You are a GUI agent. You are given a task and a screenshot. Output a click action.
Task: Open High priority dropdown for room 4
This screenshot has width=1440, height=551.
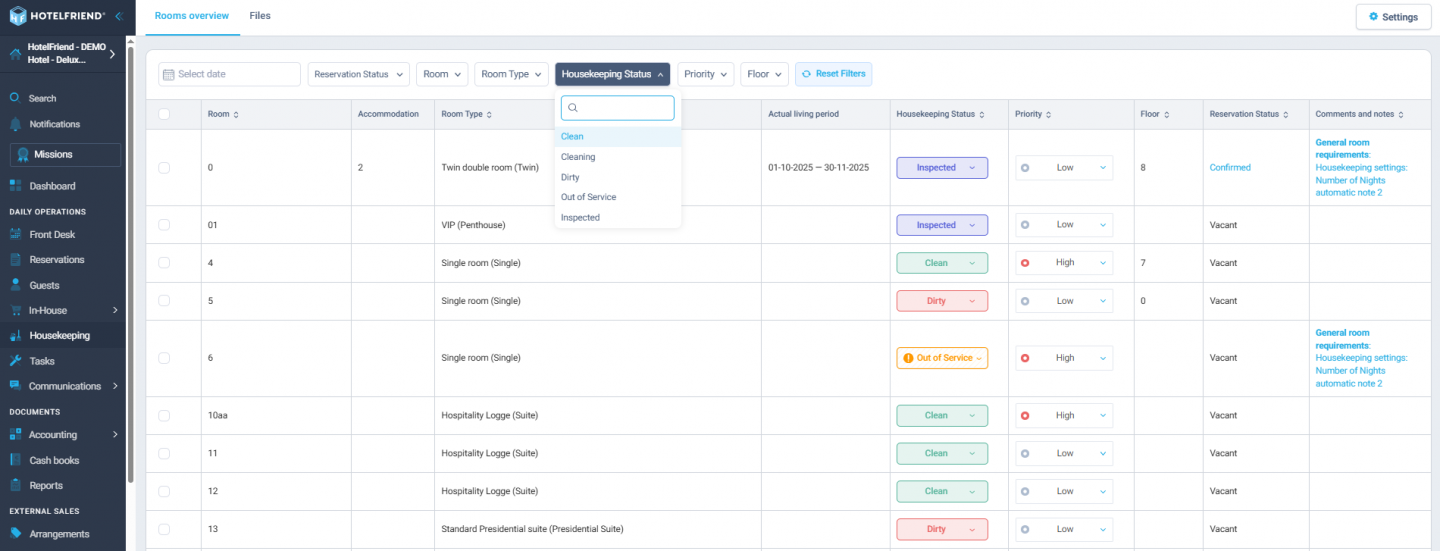point(1064,263)
